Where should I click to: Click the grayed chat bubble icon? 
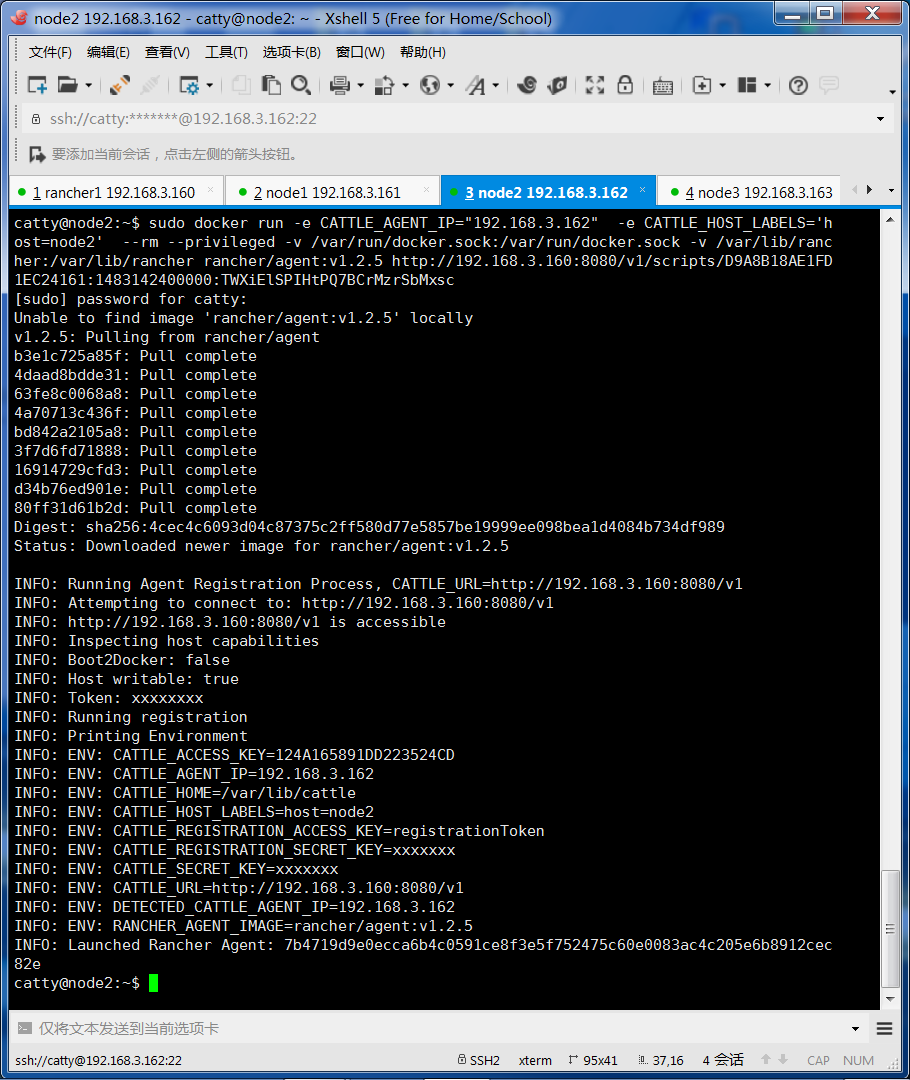[829, 85]
